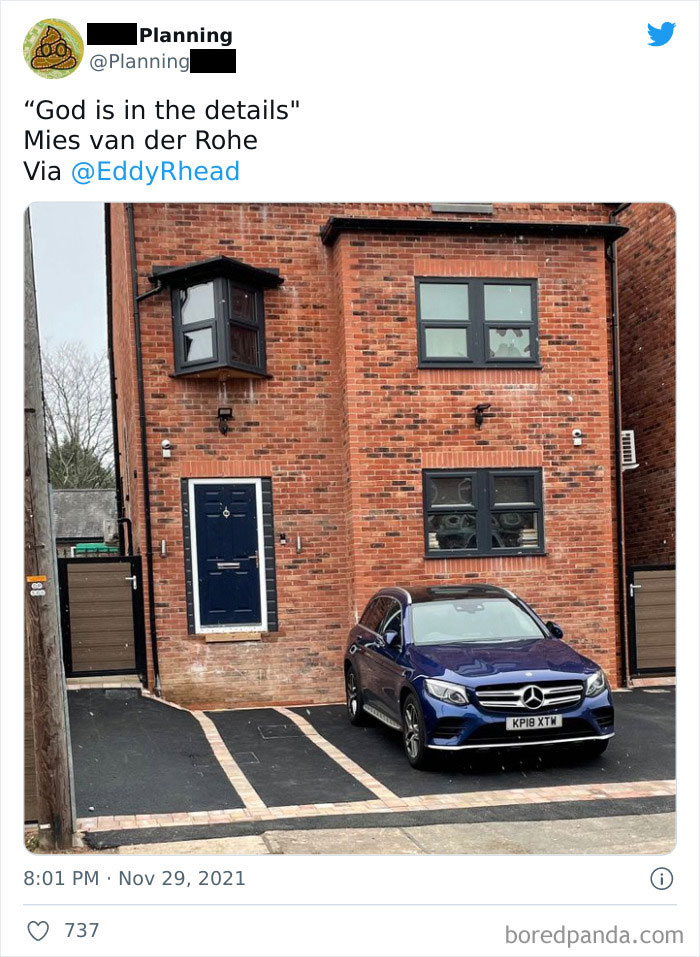Click the Mercedes star emblem on the grille
This screenshot has width=700, height=957.
tap(533, 697)
